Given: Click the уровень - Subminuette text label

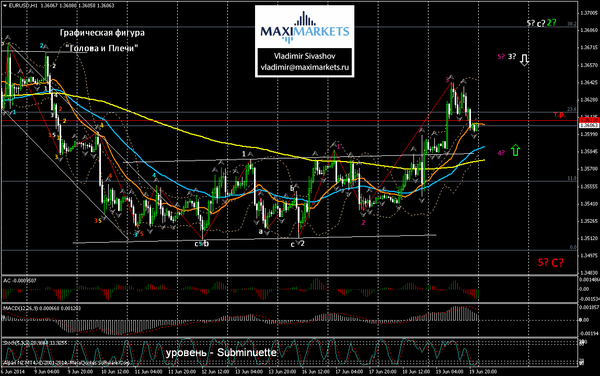Looking at the screenshot, I should pos(221,353).
